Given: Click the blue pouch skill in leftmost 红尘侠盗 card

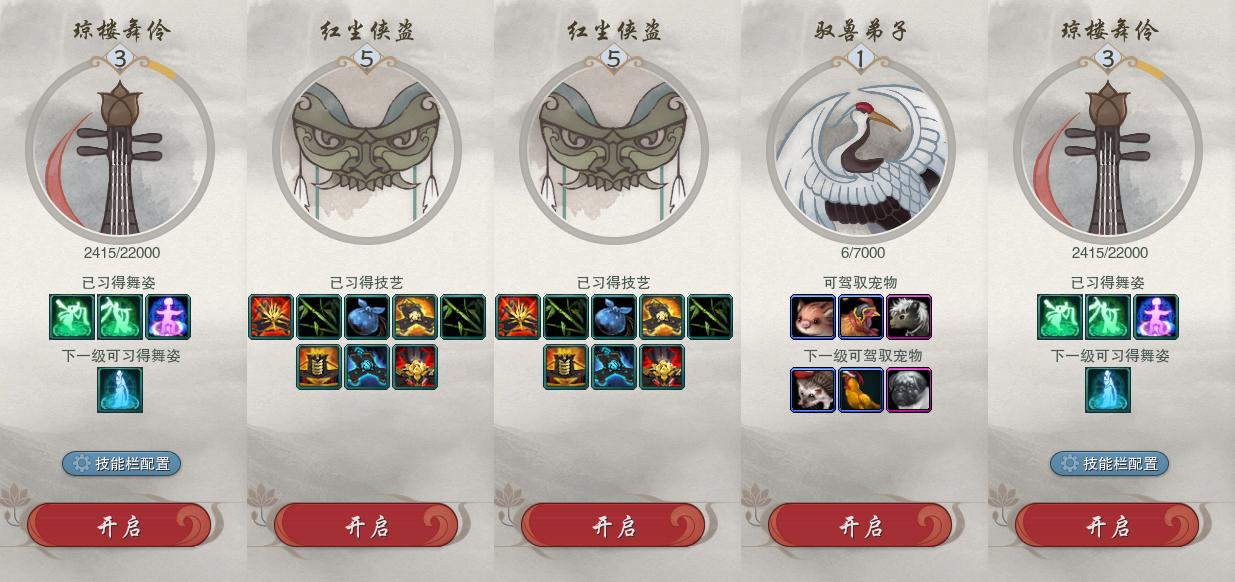Looking at the screenshot, I should (x=367, y=317).
